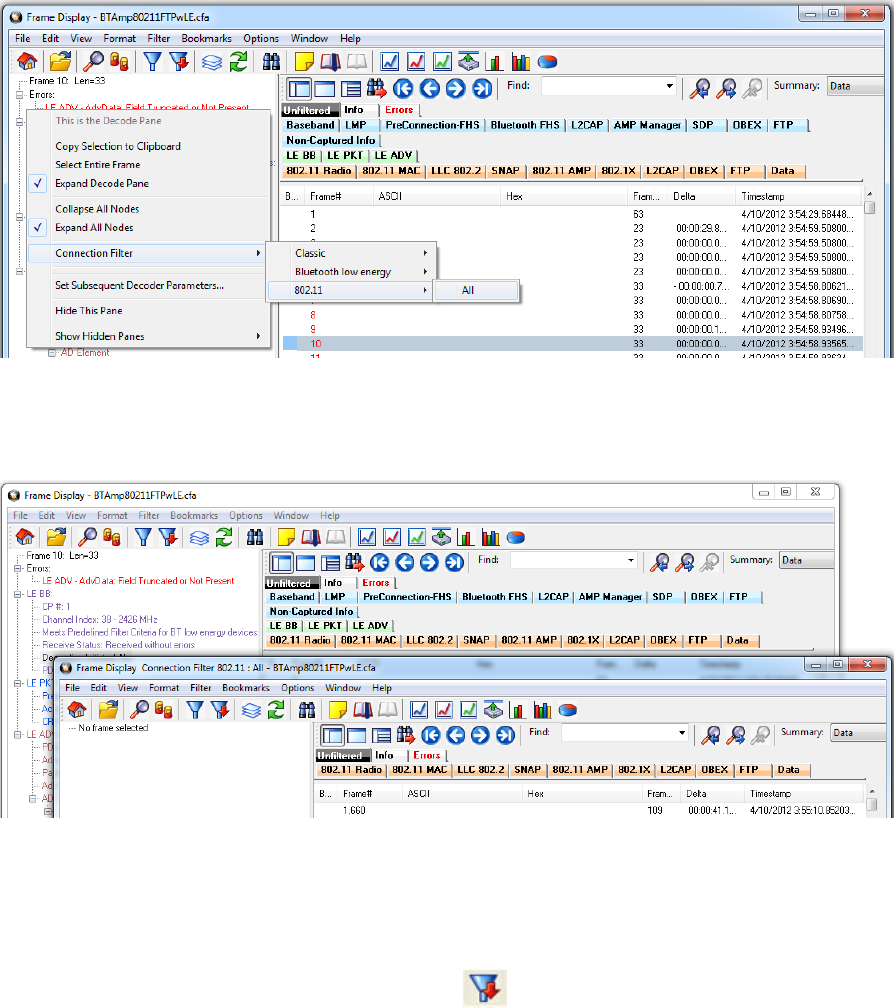This screenshot has width=894, height=1008.
Task: Click the Home icon in the Connection Filter 802.11 window
Action: pos(76,710)
